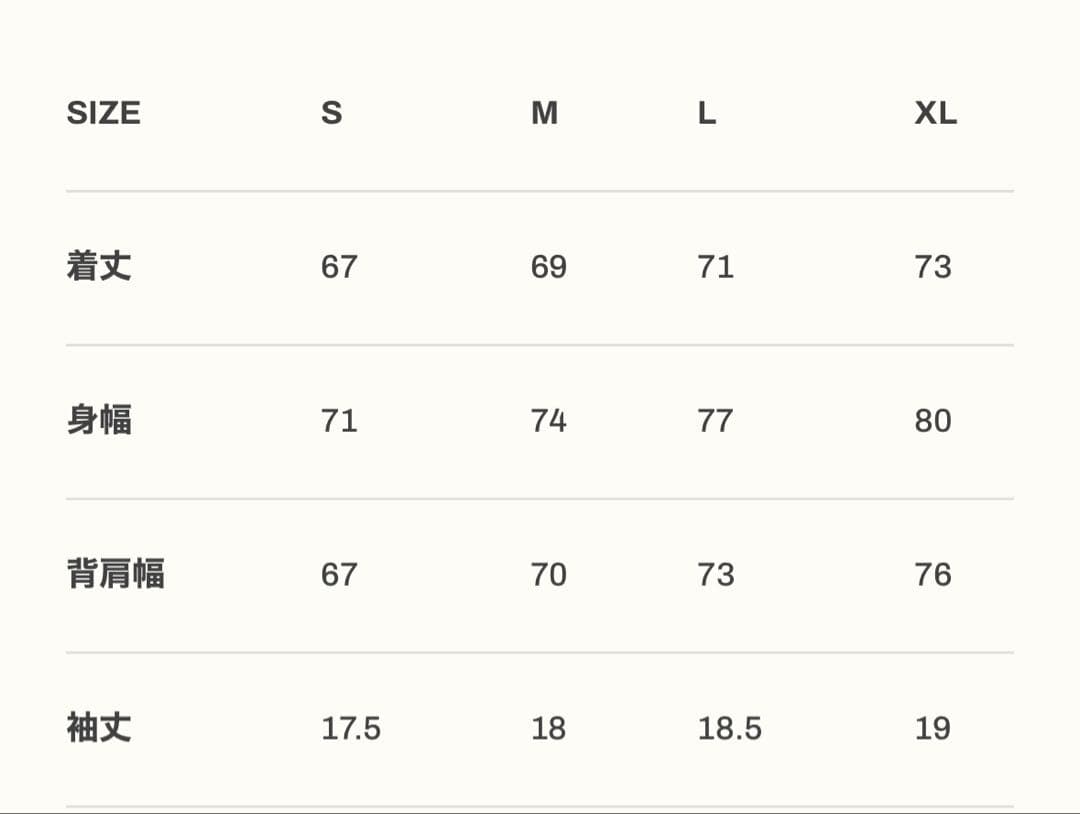1080x814 pixels.
Task: Select the M size column header
Action: 544,113
